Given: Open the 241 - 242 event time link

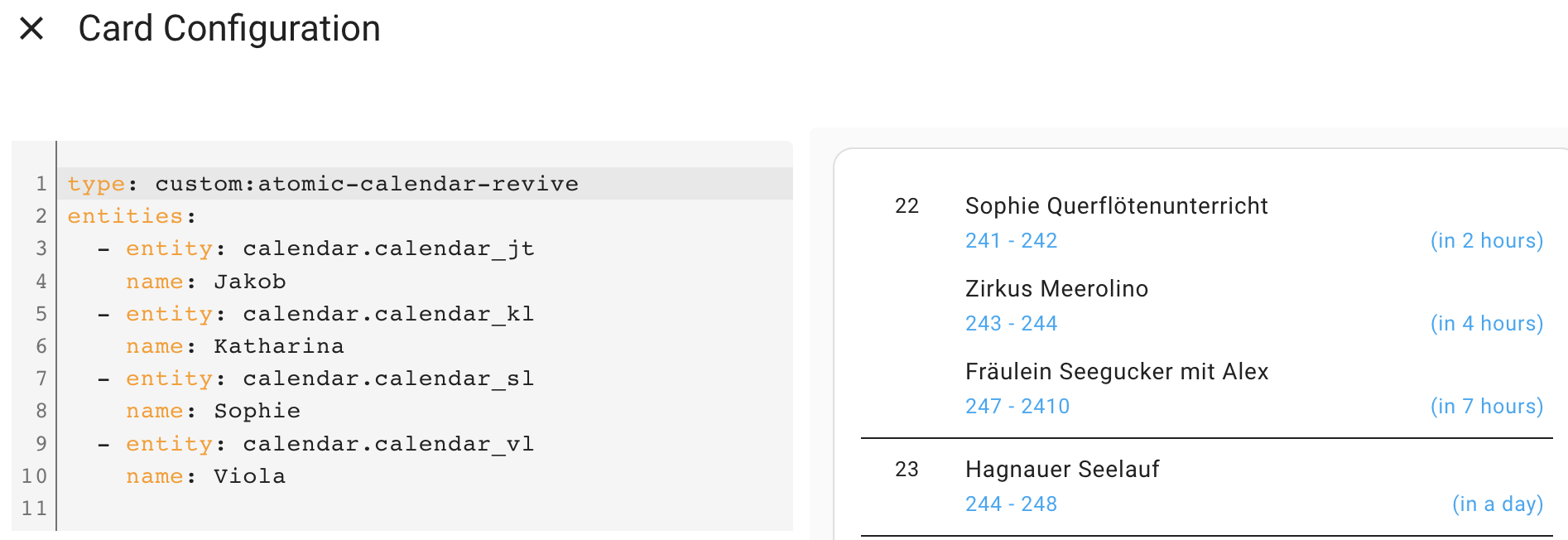Looking at the screenshot, I should point(1011,240).
